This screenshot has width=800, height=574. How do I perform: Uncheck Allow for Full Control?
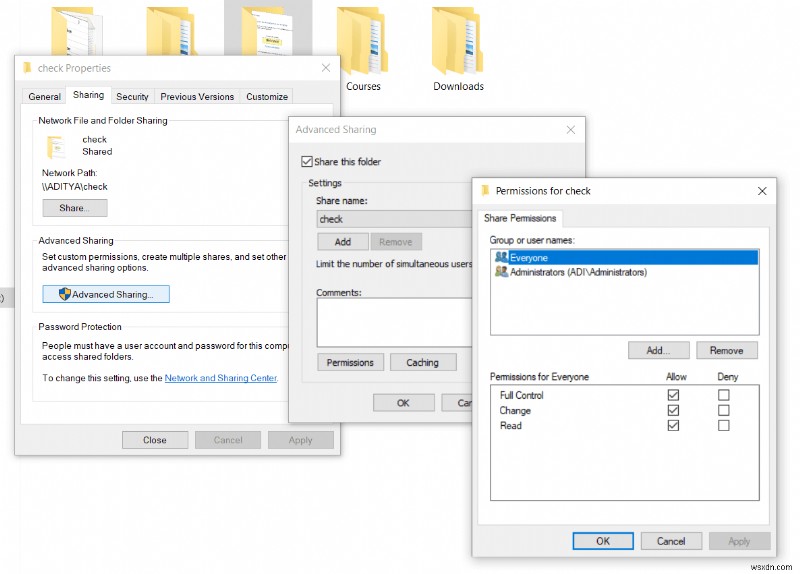point(673,395)
